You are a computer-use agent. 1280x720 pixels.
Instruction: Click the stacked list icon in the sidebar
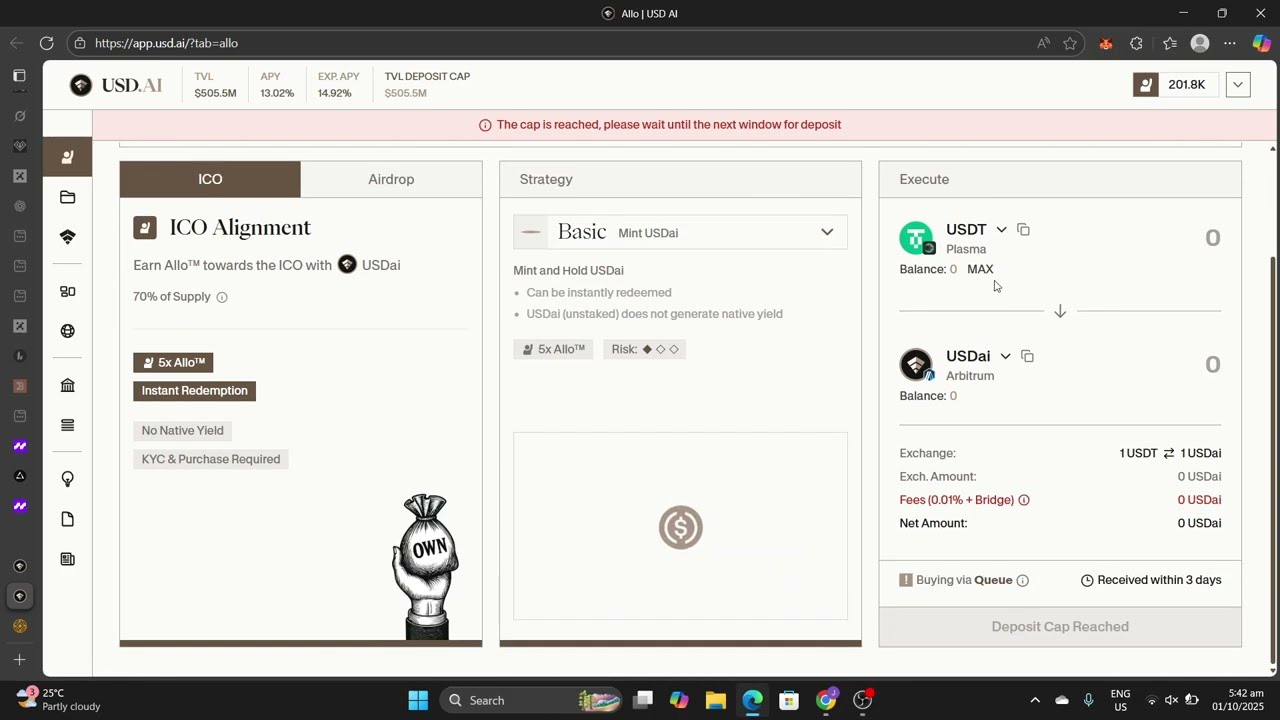point(68,425)
